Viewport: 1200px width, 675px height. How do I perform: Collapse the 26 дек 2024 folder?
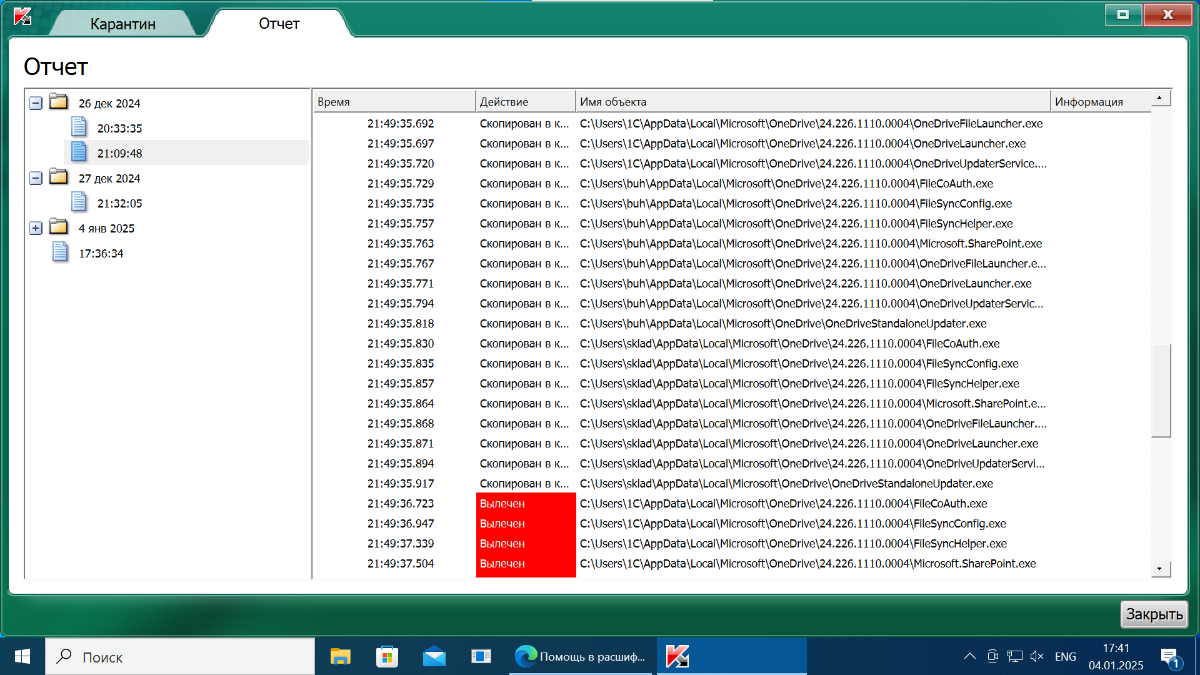[36, 103]
